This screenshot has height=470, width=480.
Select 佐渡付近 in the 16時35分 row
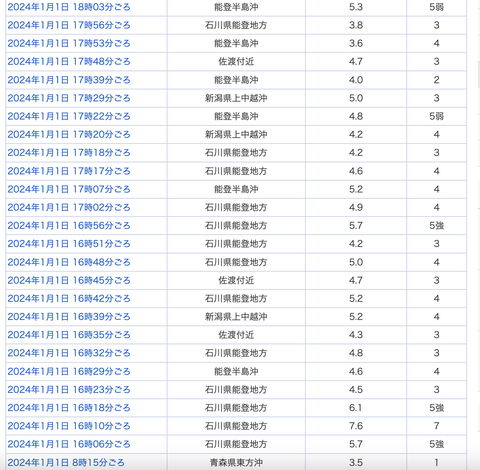pos(236,335)
